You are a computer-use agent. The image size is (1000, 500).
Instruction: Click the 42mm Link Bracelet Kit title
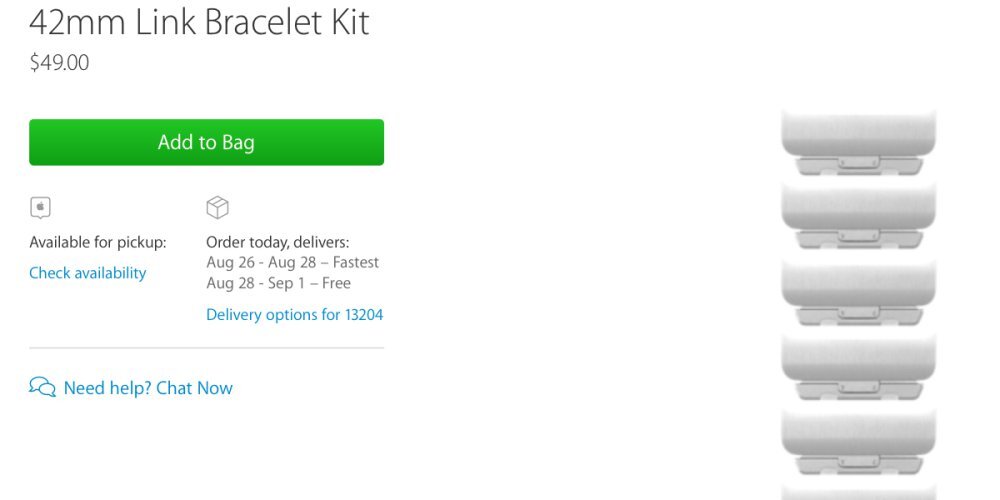point(200,22)
